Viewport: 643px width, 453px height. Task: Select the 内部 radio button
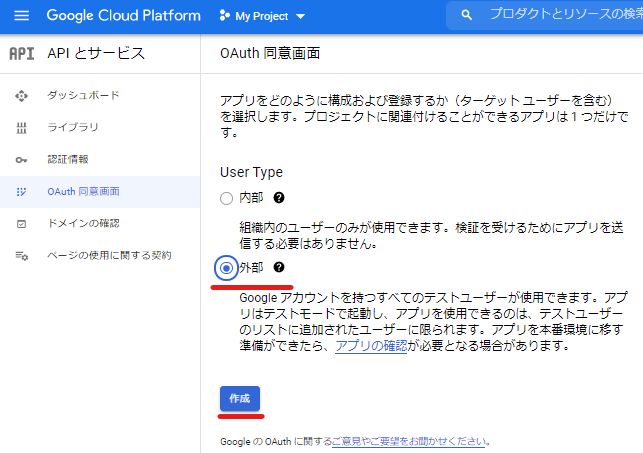point(226,198)
